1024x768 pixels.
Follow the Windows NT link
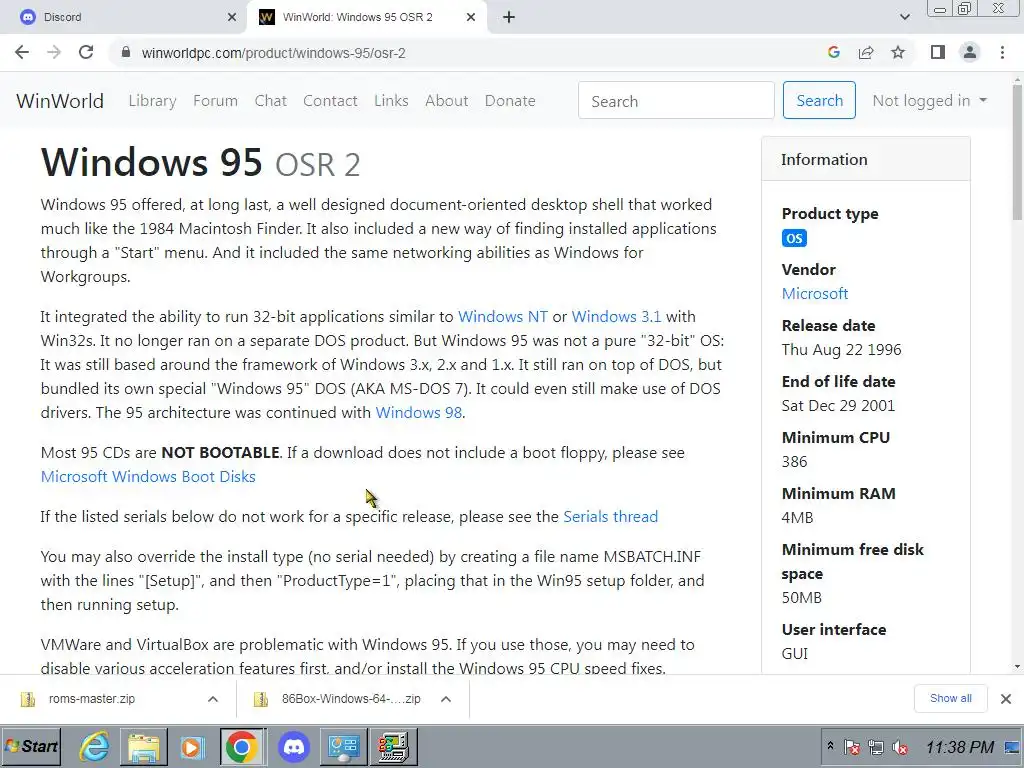click(x=503, y=317)
